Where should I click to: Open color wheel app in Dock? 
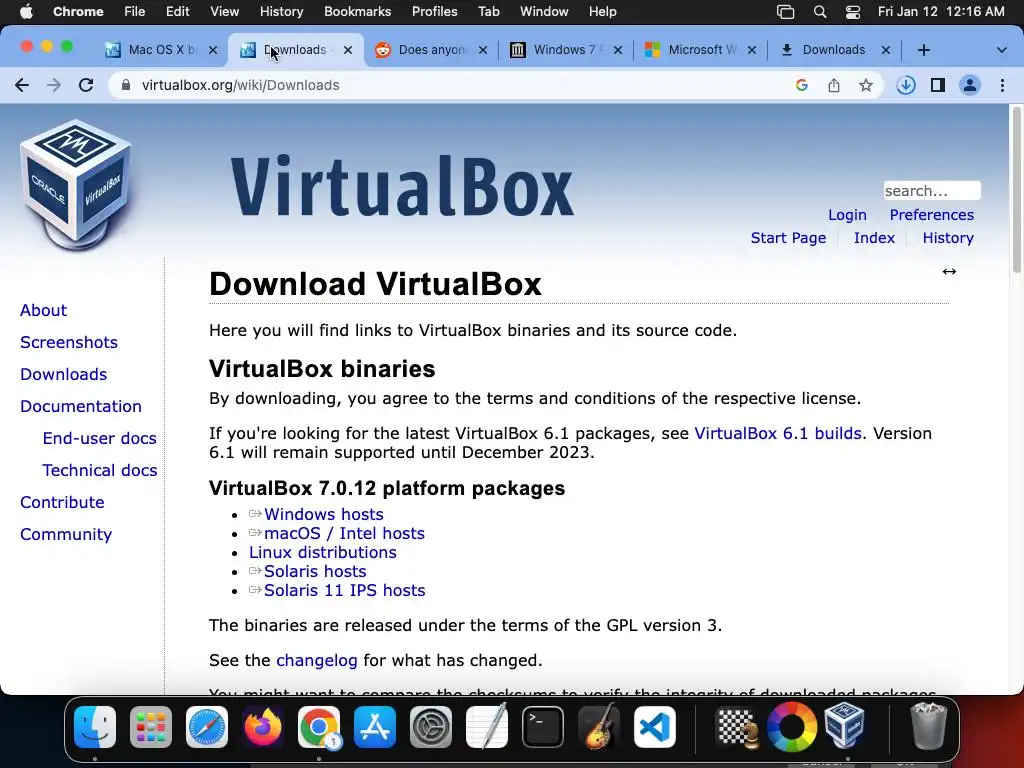[792, 726]
